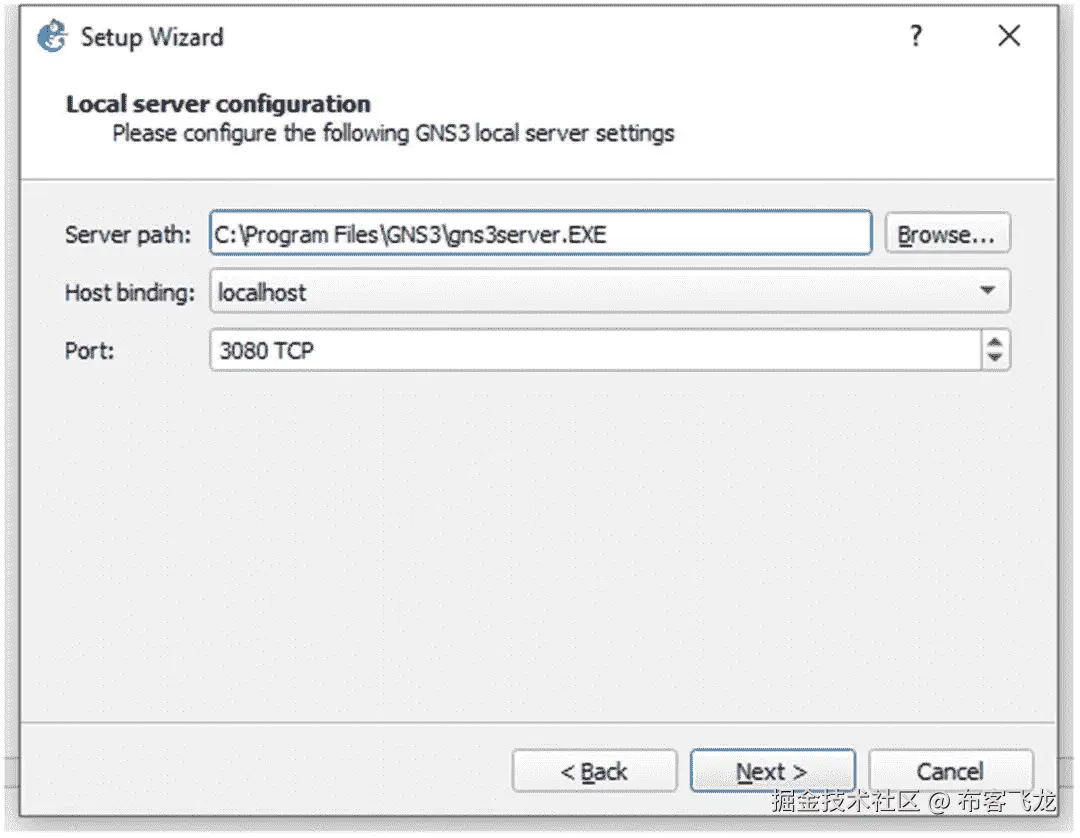This screenshot has height=838, width=1080.
Task: Click the GNS3 logo beside Setup Wizard text
Action: coord(49,36)
